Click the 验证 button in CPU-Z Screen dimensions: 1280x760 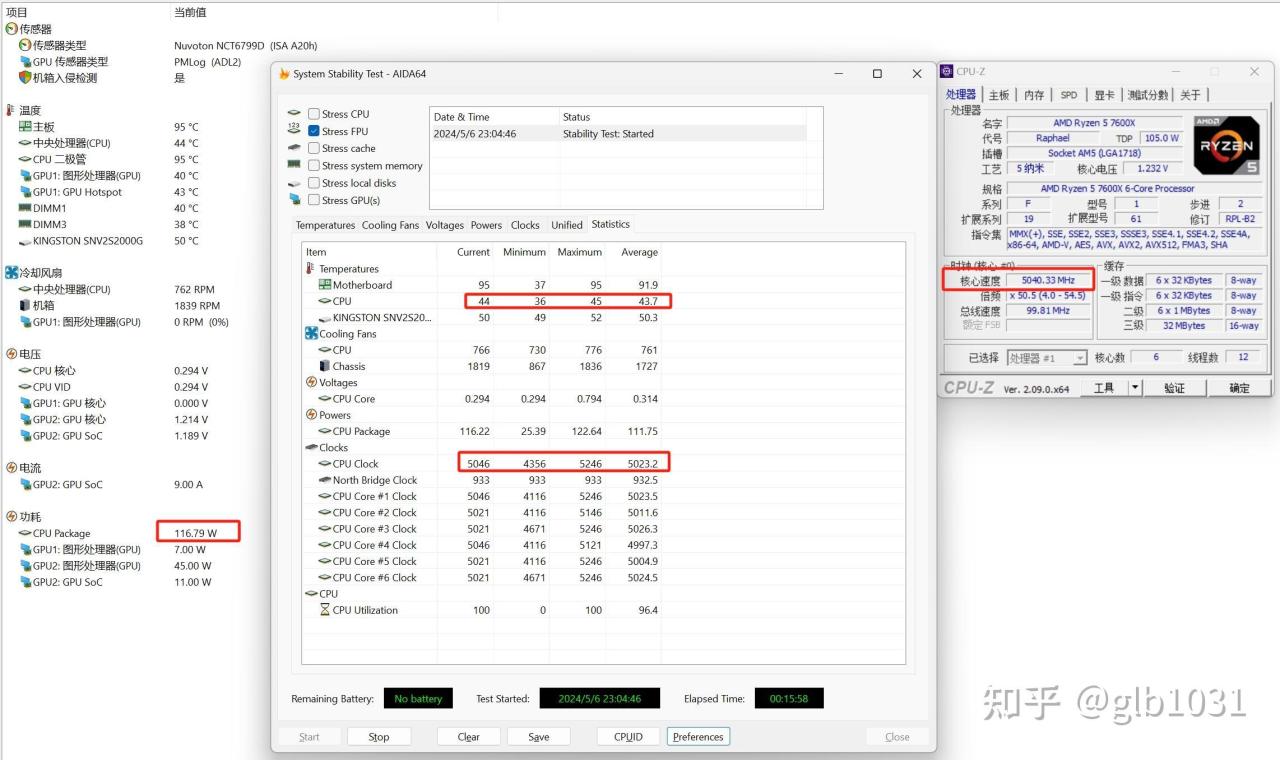1175,388
